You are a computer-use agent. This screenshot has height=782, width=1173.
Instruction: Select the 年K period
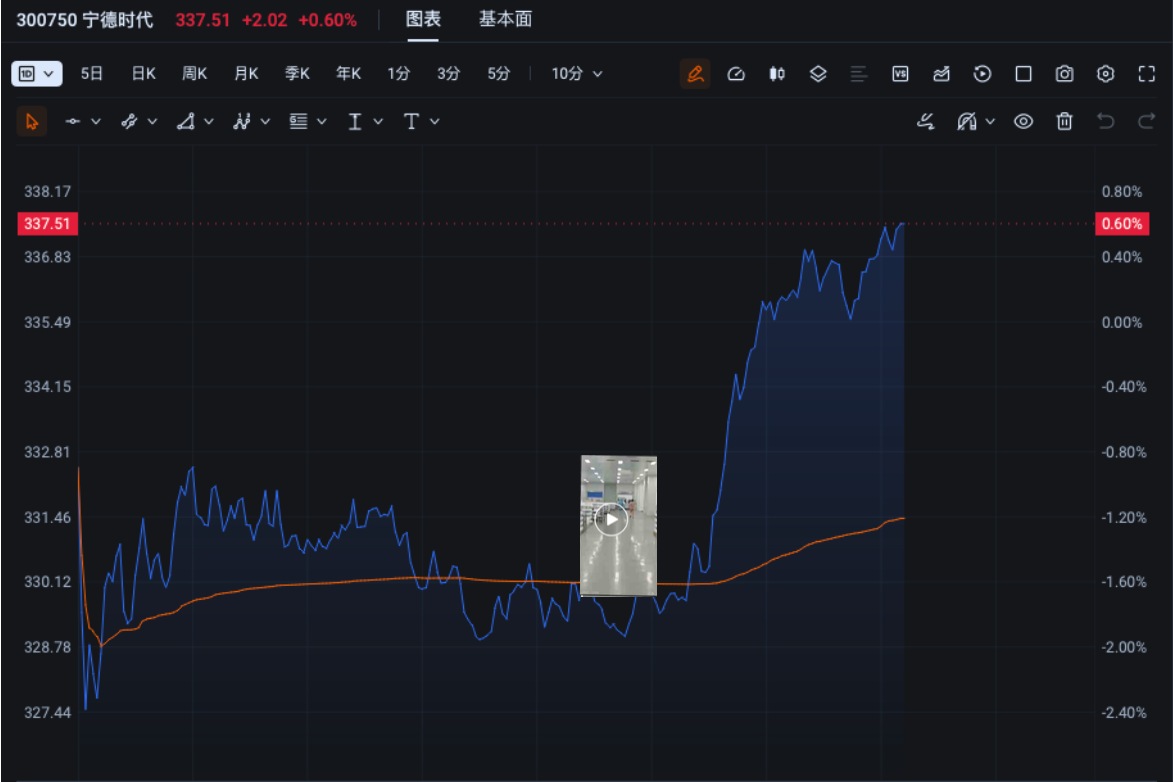click(x=349, y=73)
